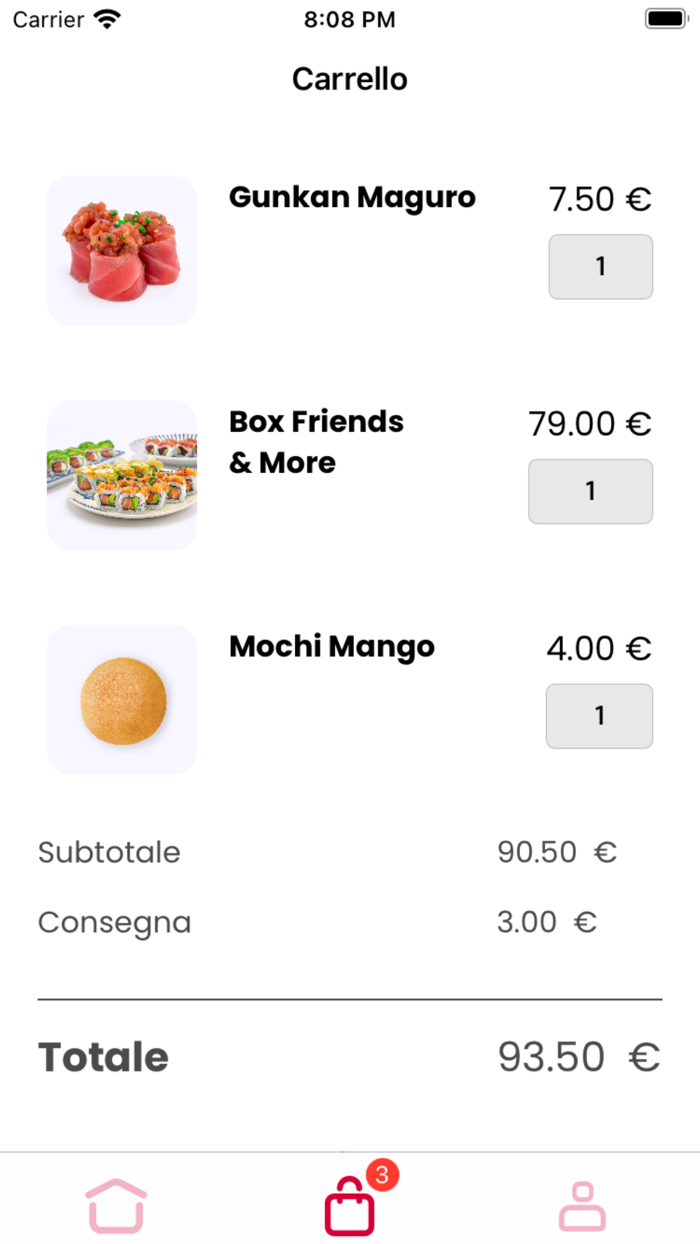The image size is (700, 1244).
Task: Tap the Mochi Mango image
Action: coord(121,699)
